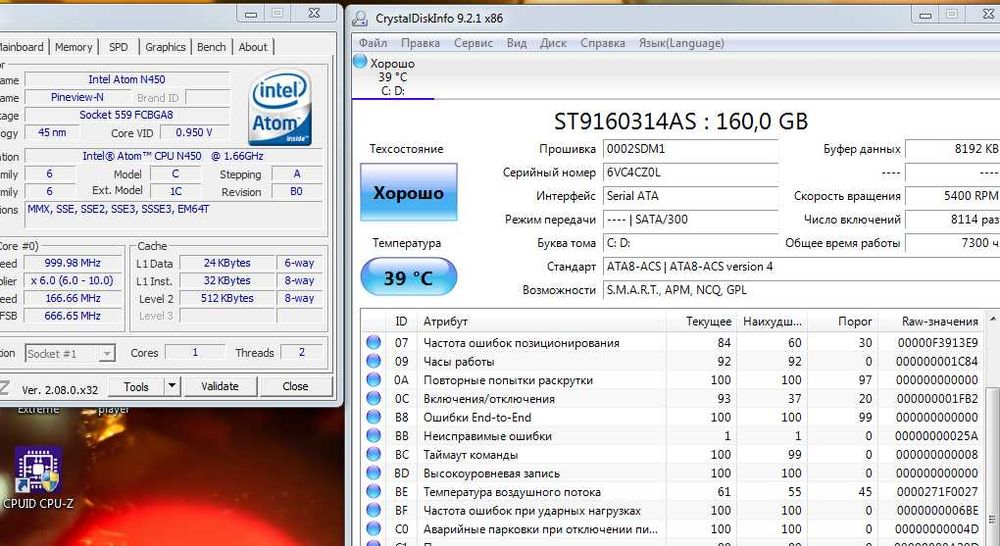Click the Validate button in CPU-Z
Image resolution: width=1000 pixels, height=546 pixels.
pyautogui.click(x=220, y=387)
